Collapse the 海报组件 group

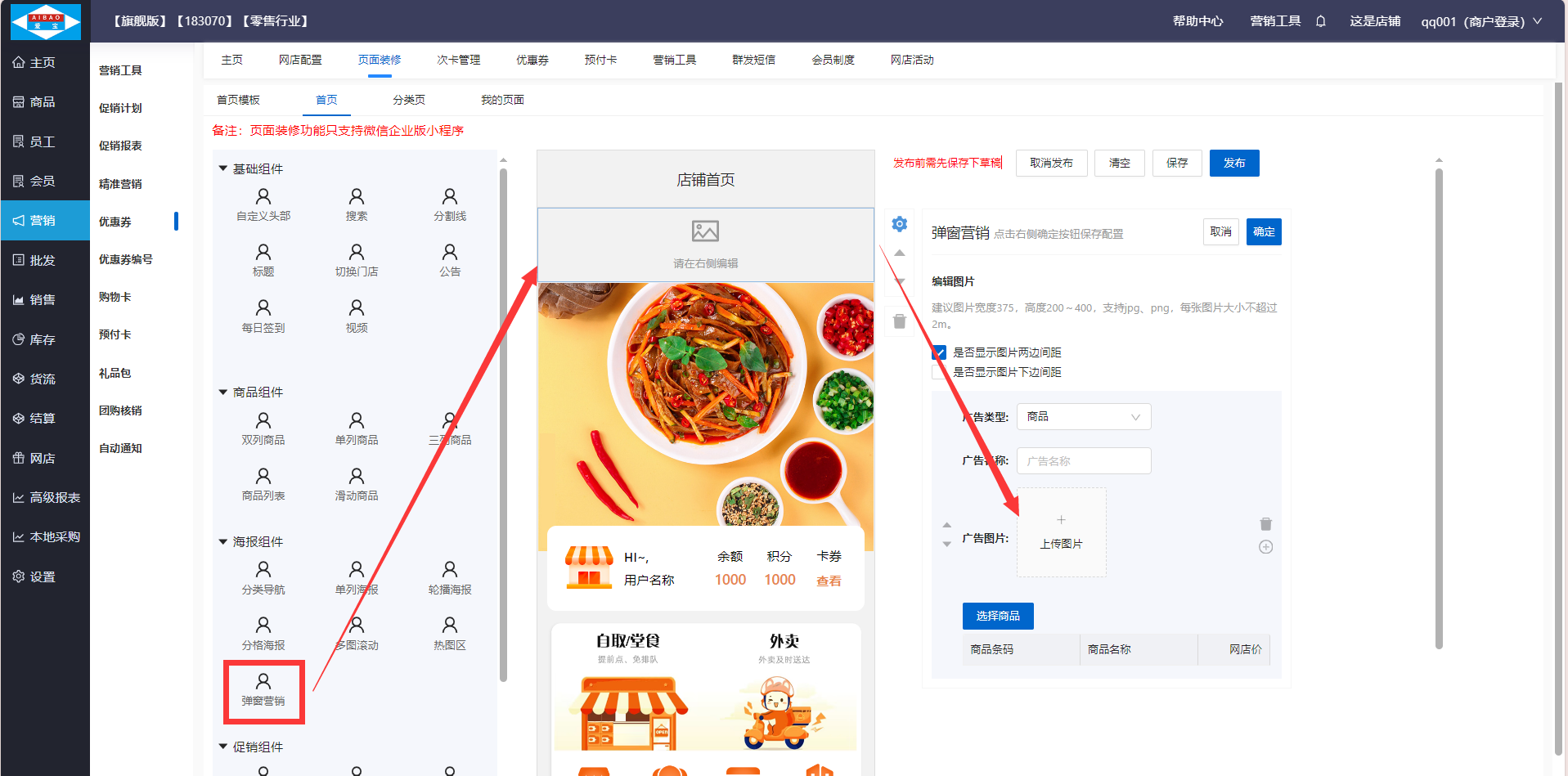pos(222,541)
